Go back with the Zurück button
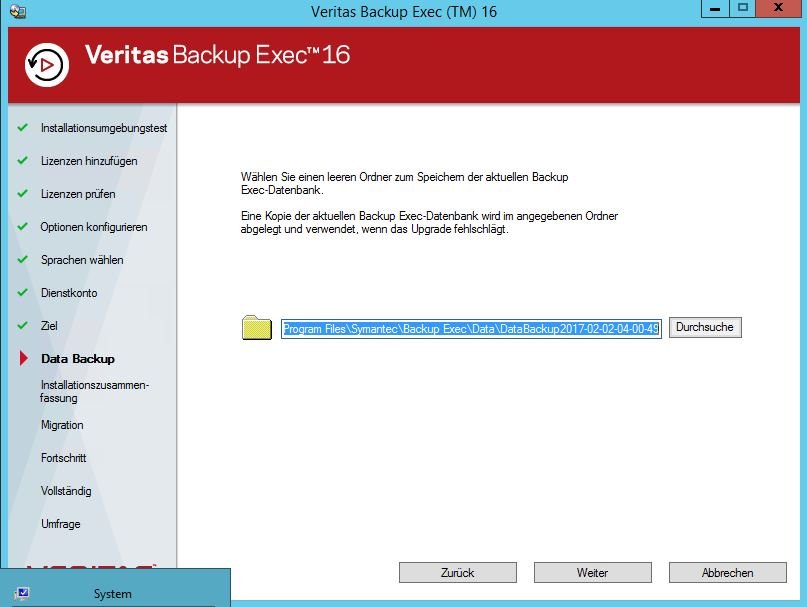Viewport: 807px width, 607px height. point(458,573)
